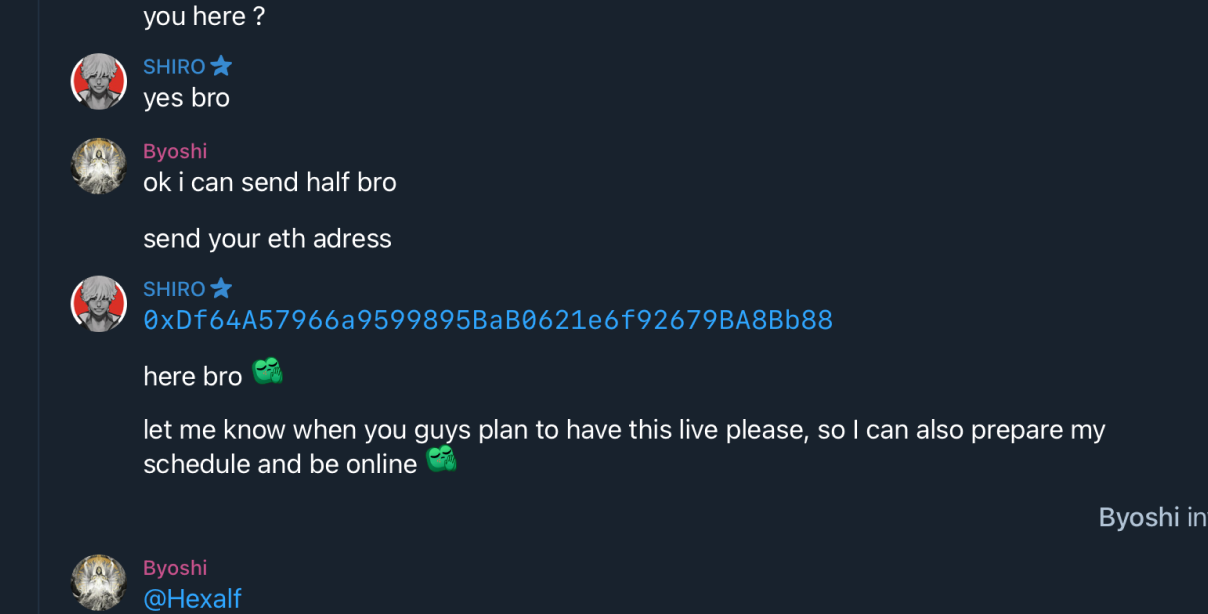Image resolution: width=1208 pixels, height=614 pixels.
Task: Select the 'here bro' message text
Action: 192,376
